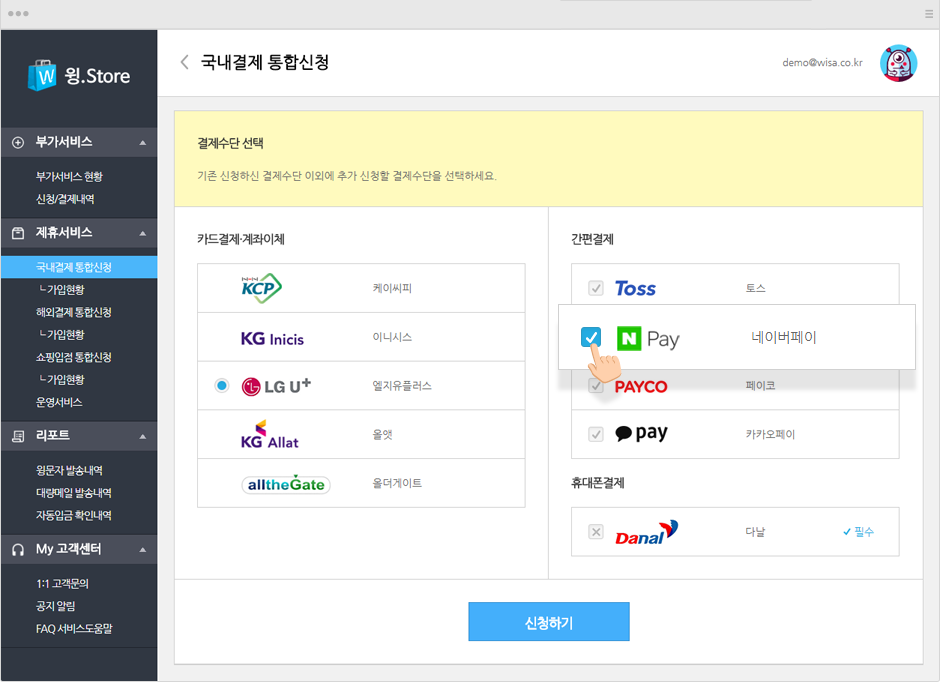Collapse the My 고객센터 section arrow
The width and height of the screenshot is (940, 682).
coord(143,550)
